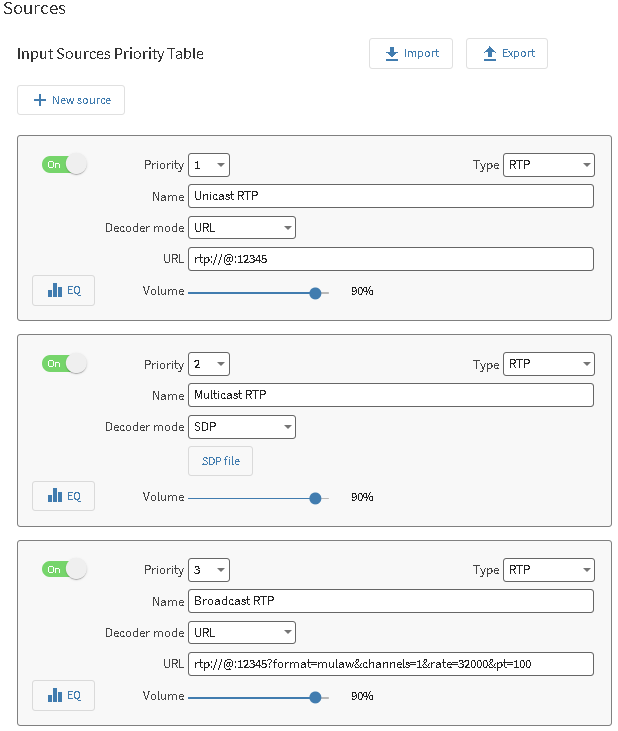Open EQ for the Unicast RTP source
The height and width of the screenshot is (731, 618).
point(63,291)
